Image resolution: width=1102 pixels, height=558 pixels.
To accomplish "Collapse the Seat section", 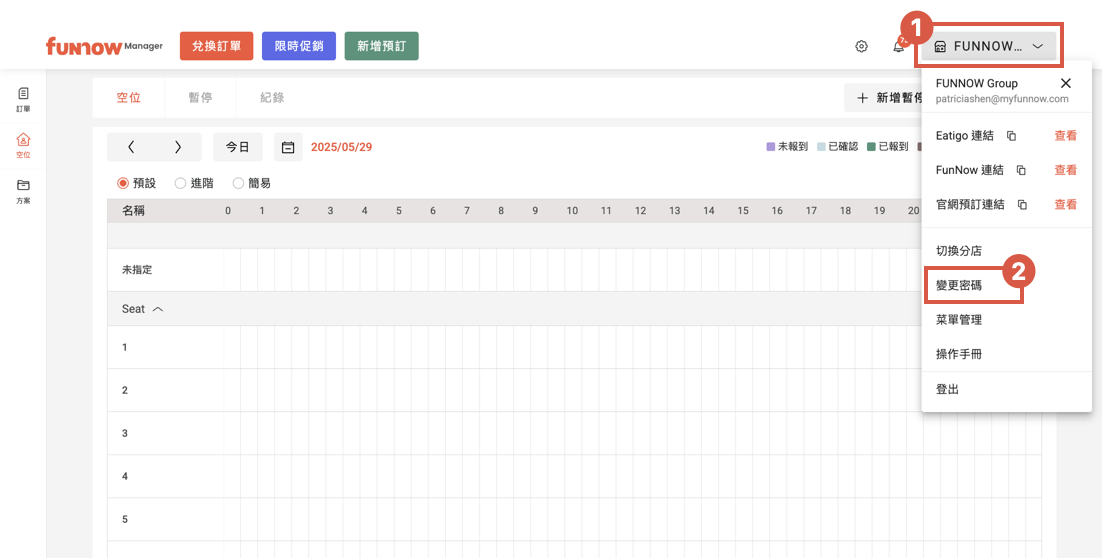I will pos(157,309).
